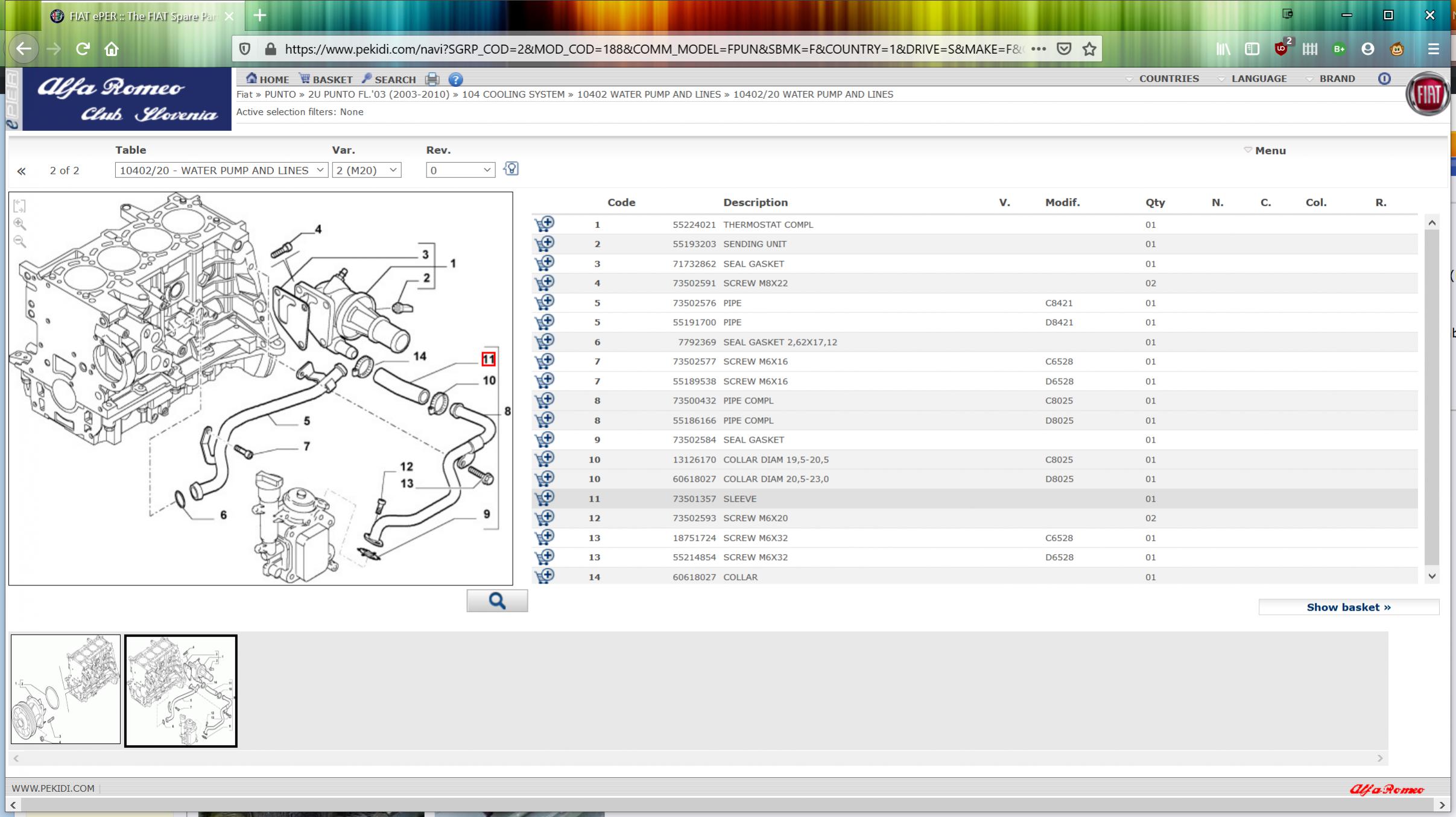Add PIPE 73502576 to basket
This screenshot has width=1456, height=817.
point(544,303)
